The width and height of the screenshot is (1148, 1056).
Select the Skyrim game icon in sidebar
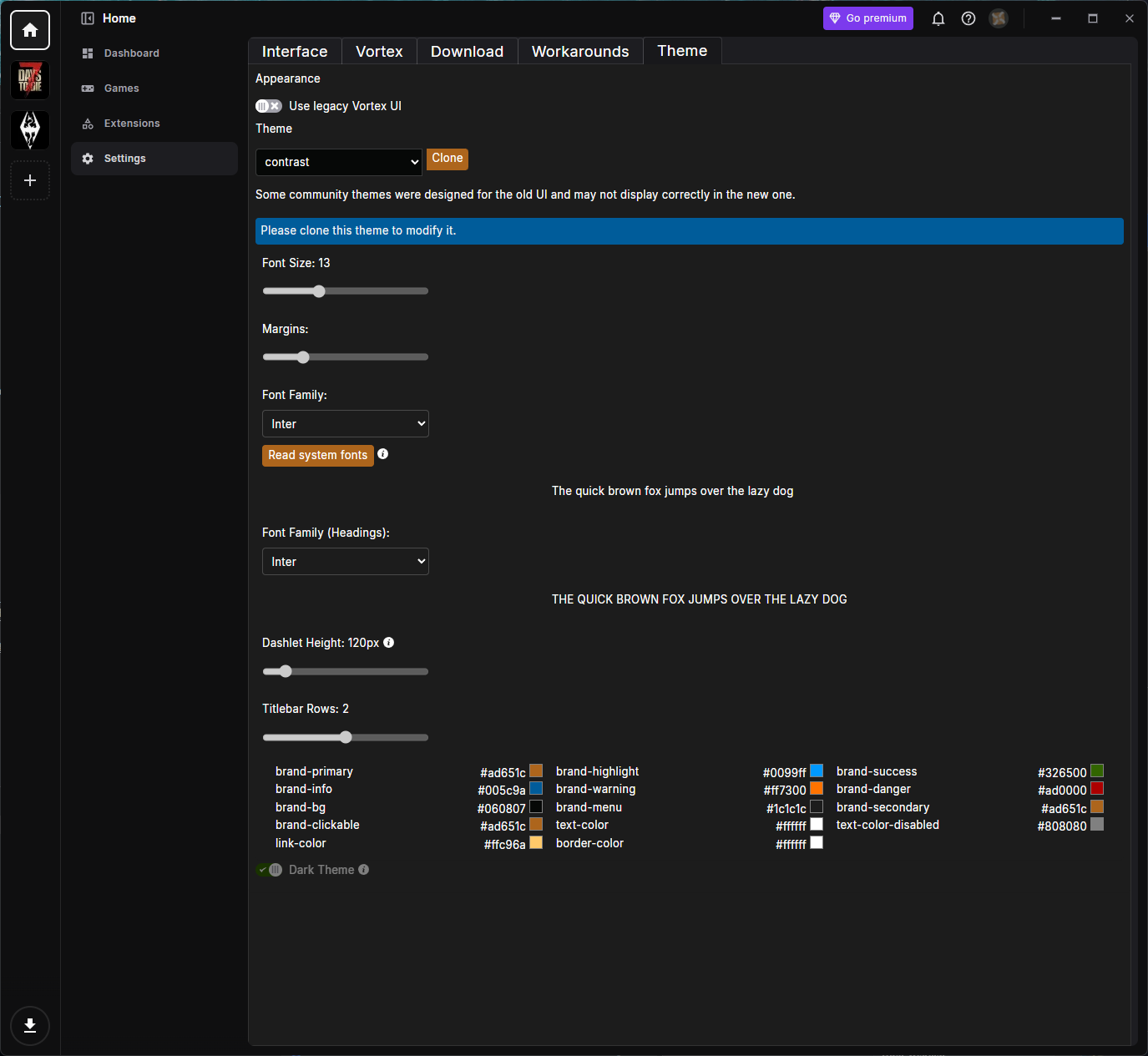30,130
